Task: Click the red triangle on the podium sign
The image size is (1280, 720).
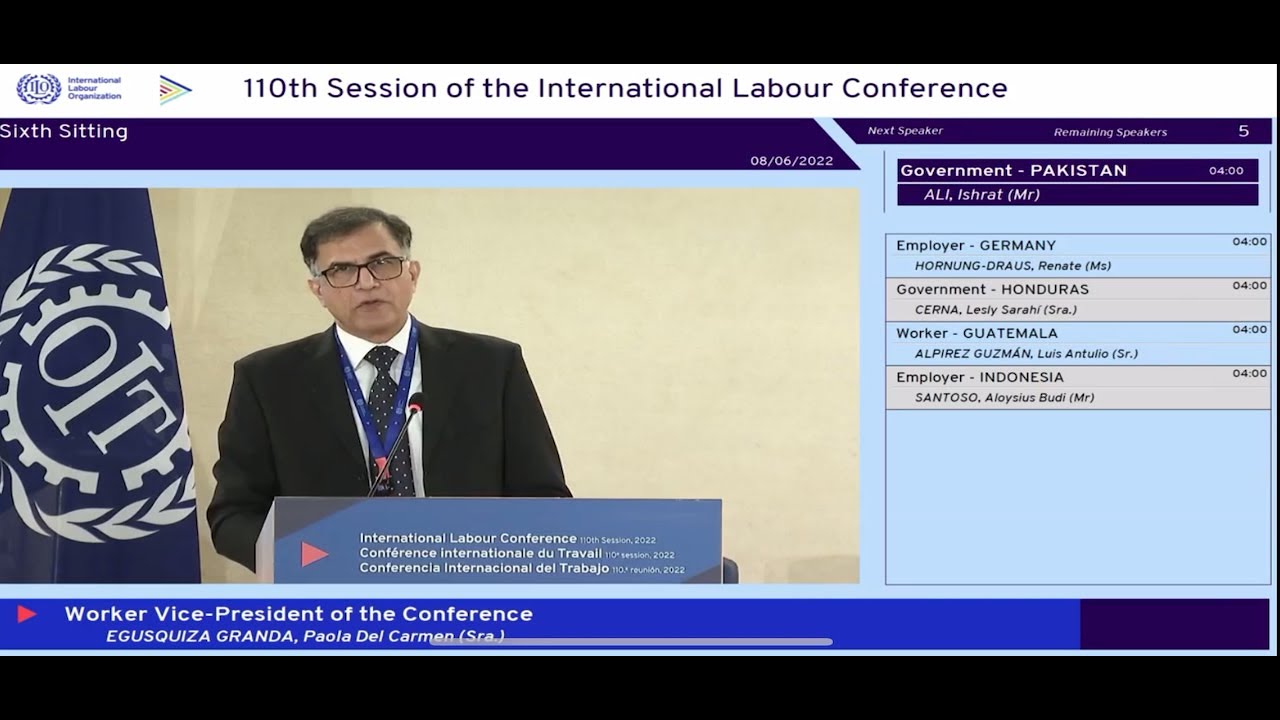Action: (x=315, y=553)
